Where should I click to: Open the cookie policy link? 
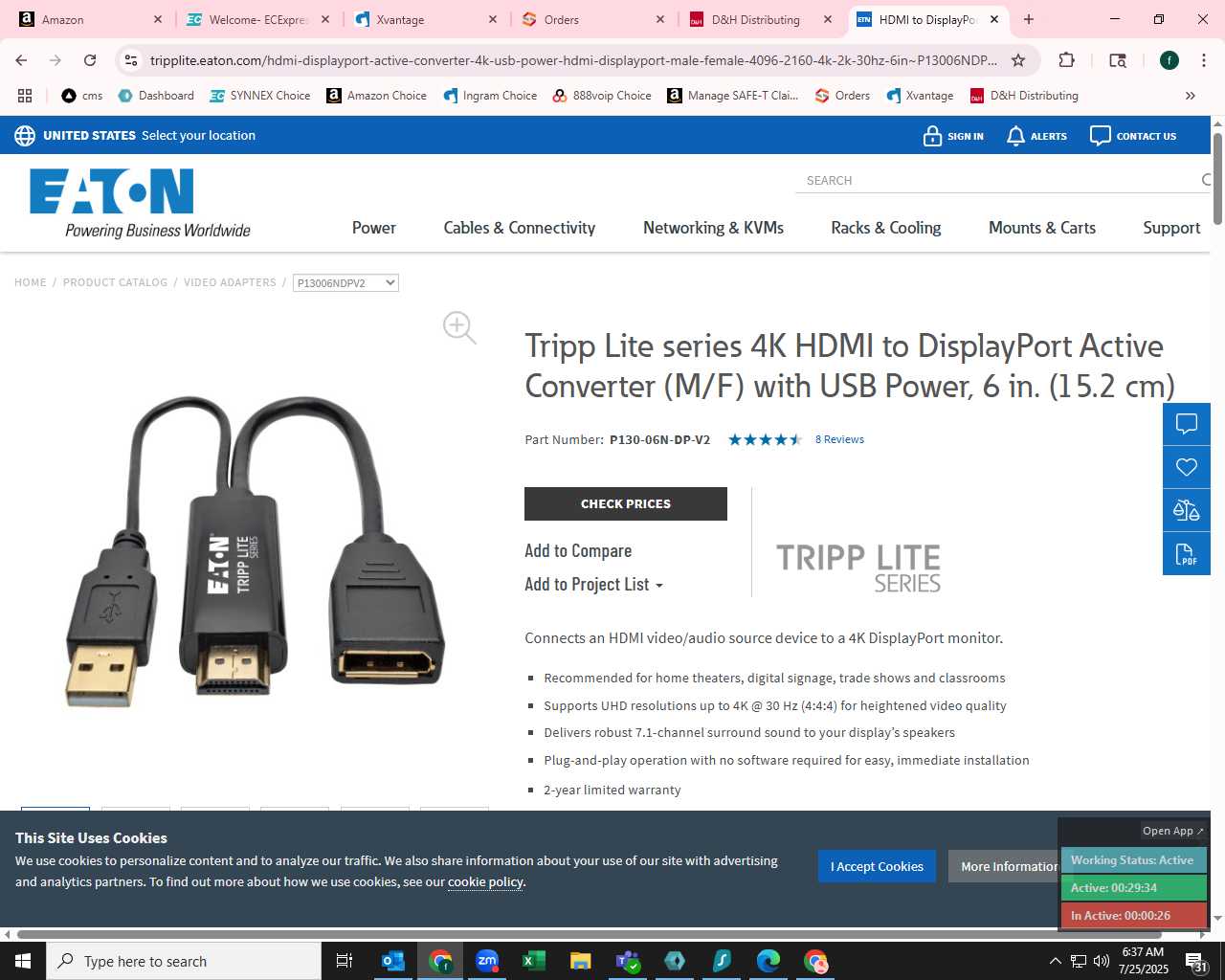click(485, 882)
